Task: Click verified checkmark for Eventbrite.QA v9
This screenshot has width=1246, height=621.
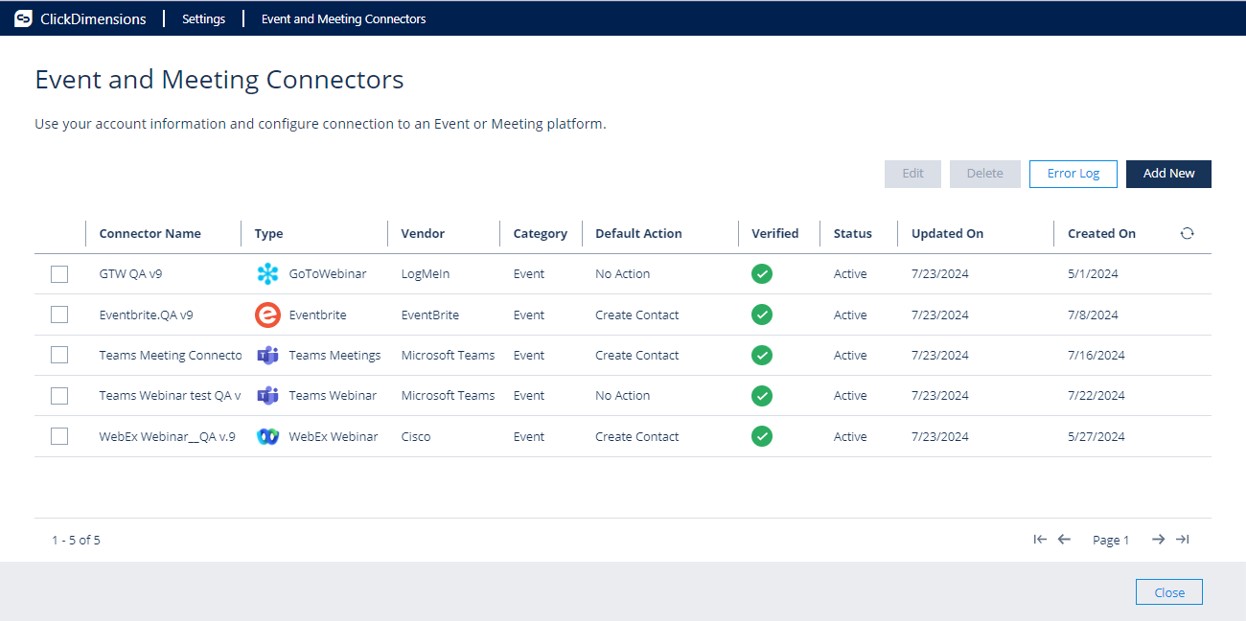Action: click(762, 315)
